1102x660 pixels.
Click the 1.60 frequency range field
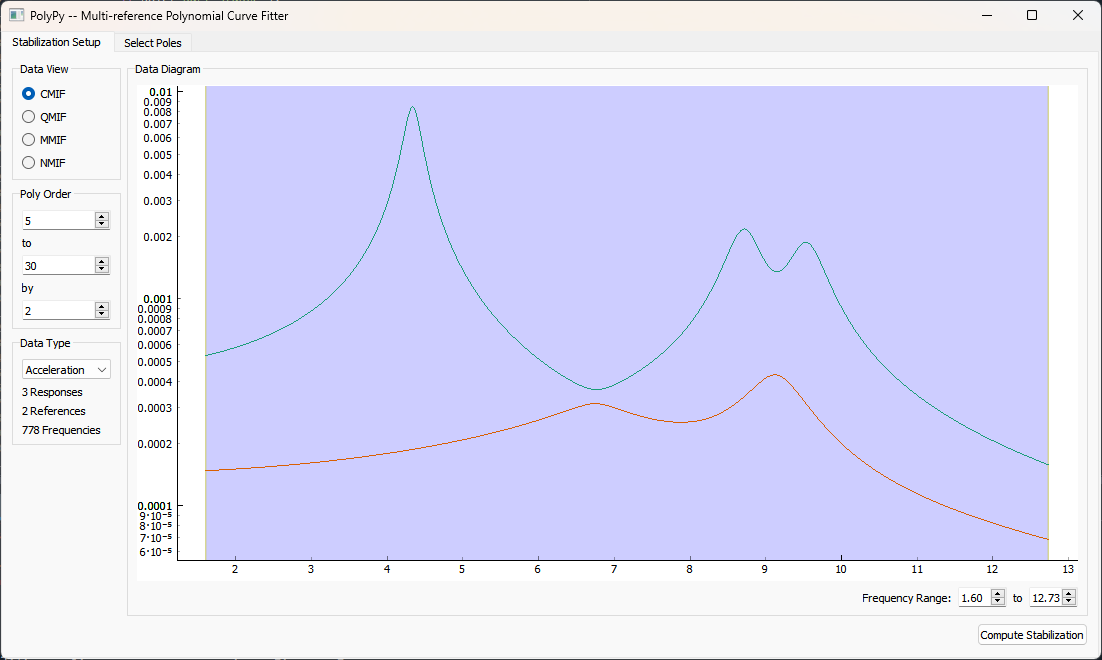pos(973,597)
